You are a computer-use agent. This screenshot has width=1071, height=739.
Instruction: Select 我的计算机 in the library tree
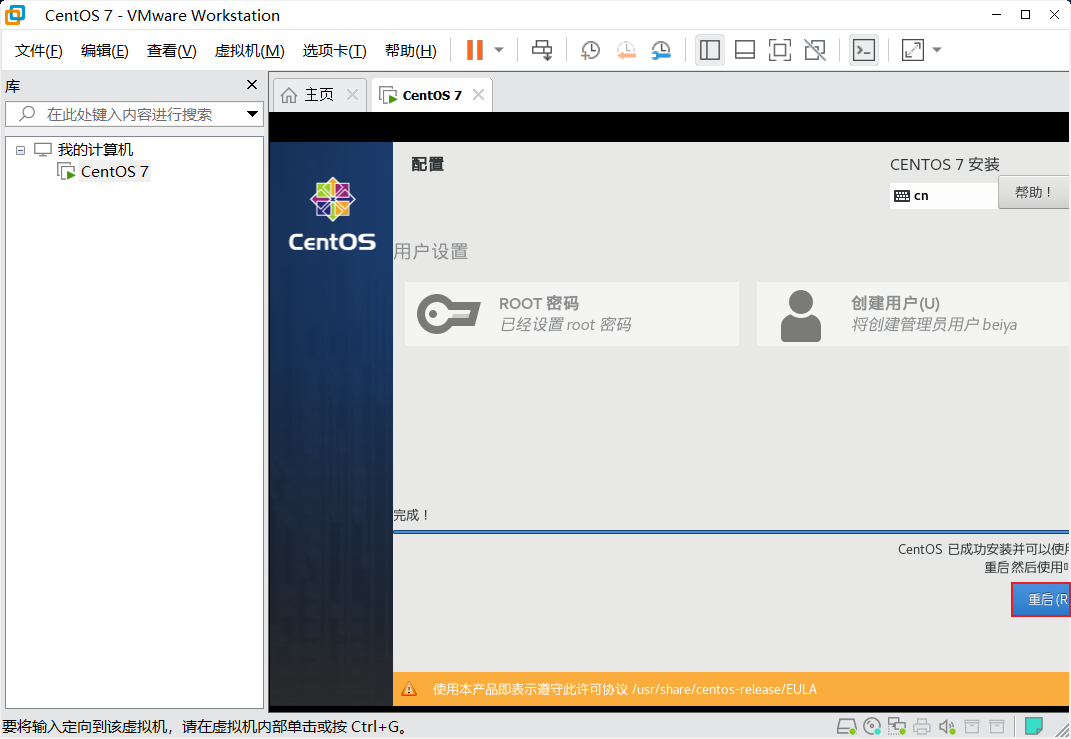[x=95, y=150]
